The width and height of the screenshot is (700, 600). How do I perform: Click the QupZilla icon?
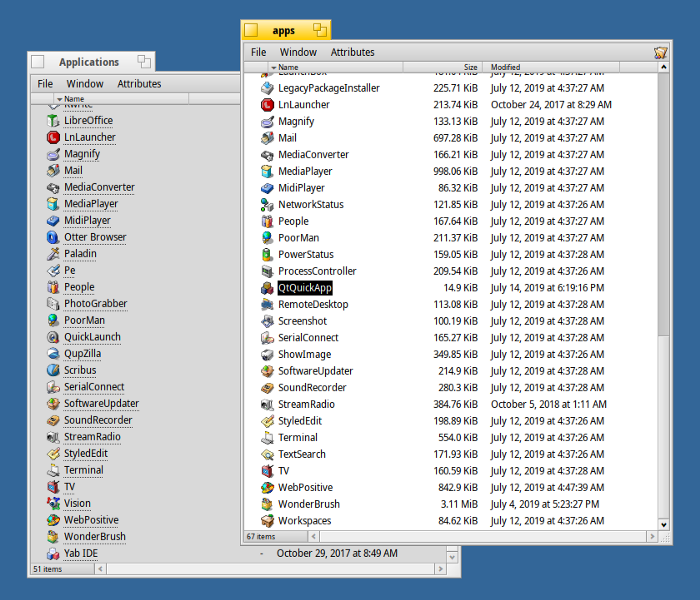click(x=53, y=354)
